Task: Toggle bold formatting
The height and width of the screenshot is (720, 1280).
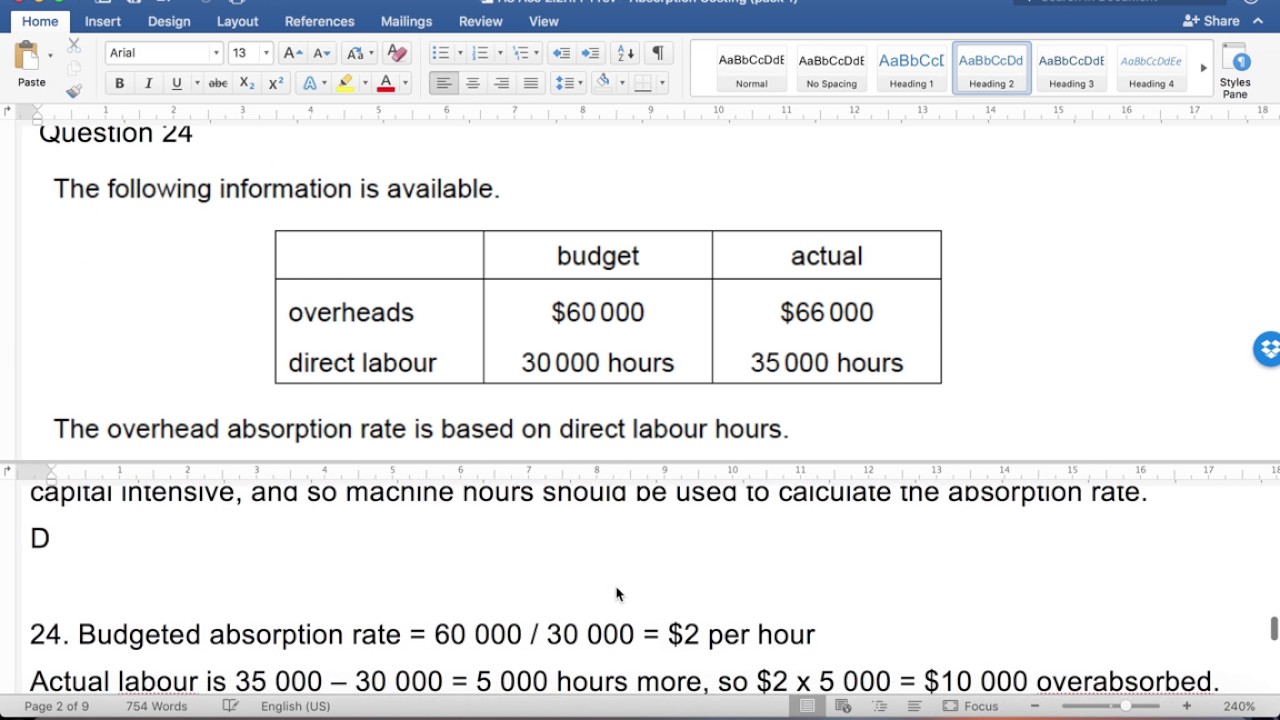Action: pyautogui.click(x=119, y=83)
